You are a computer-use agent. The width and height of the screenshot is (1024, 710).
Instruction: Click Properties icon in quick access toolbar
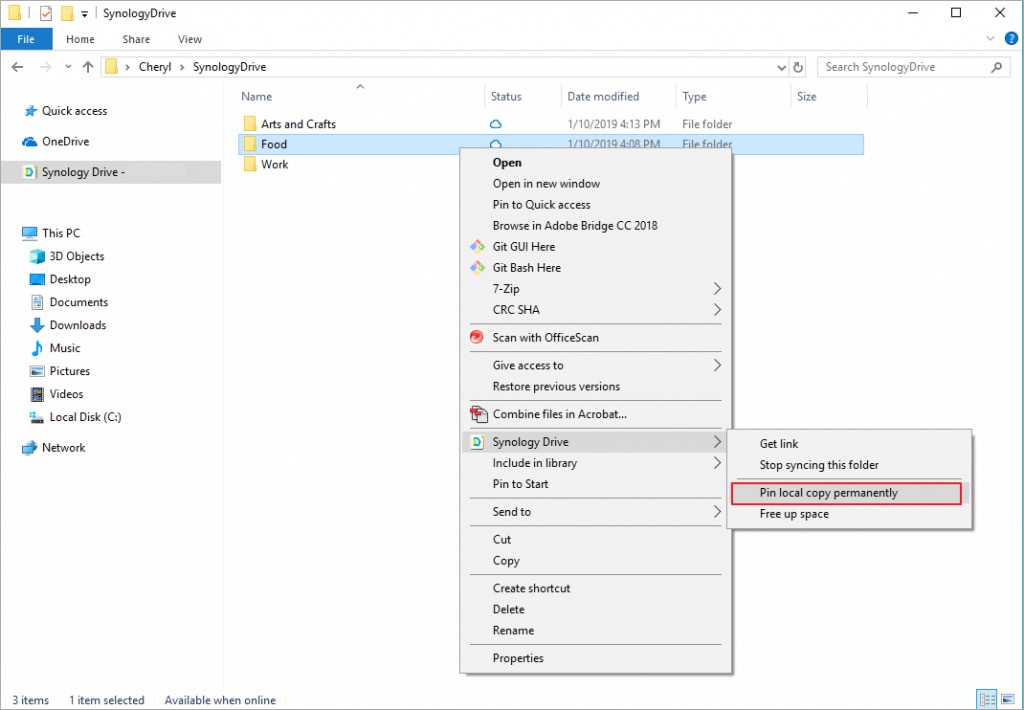coord(45,13)
